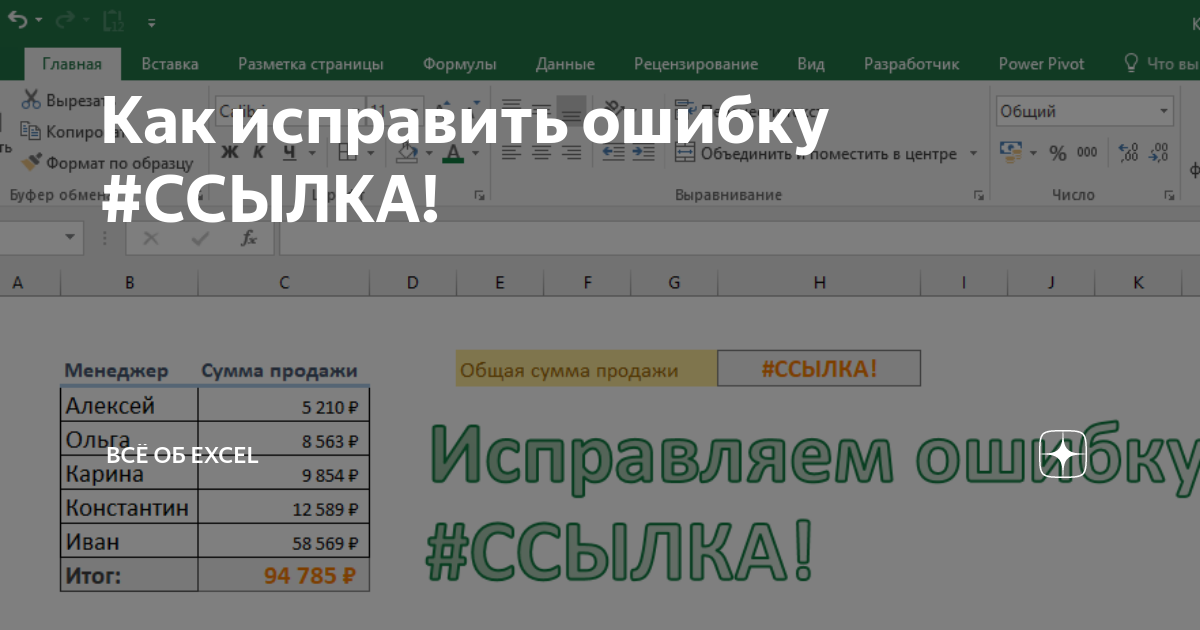
Task: Click Объединить и поместить в центре
Action: [x=816, y=153]
